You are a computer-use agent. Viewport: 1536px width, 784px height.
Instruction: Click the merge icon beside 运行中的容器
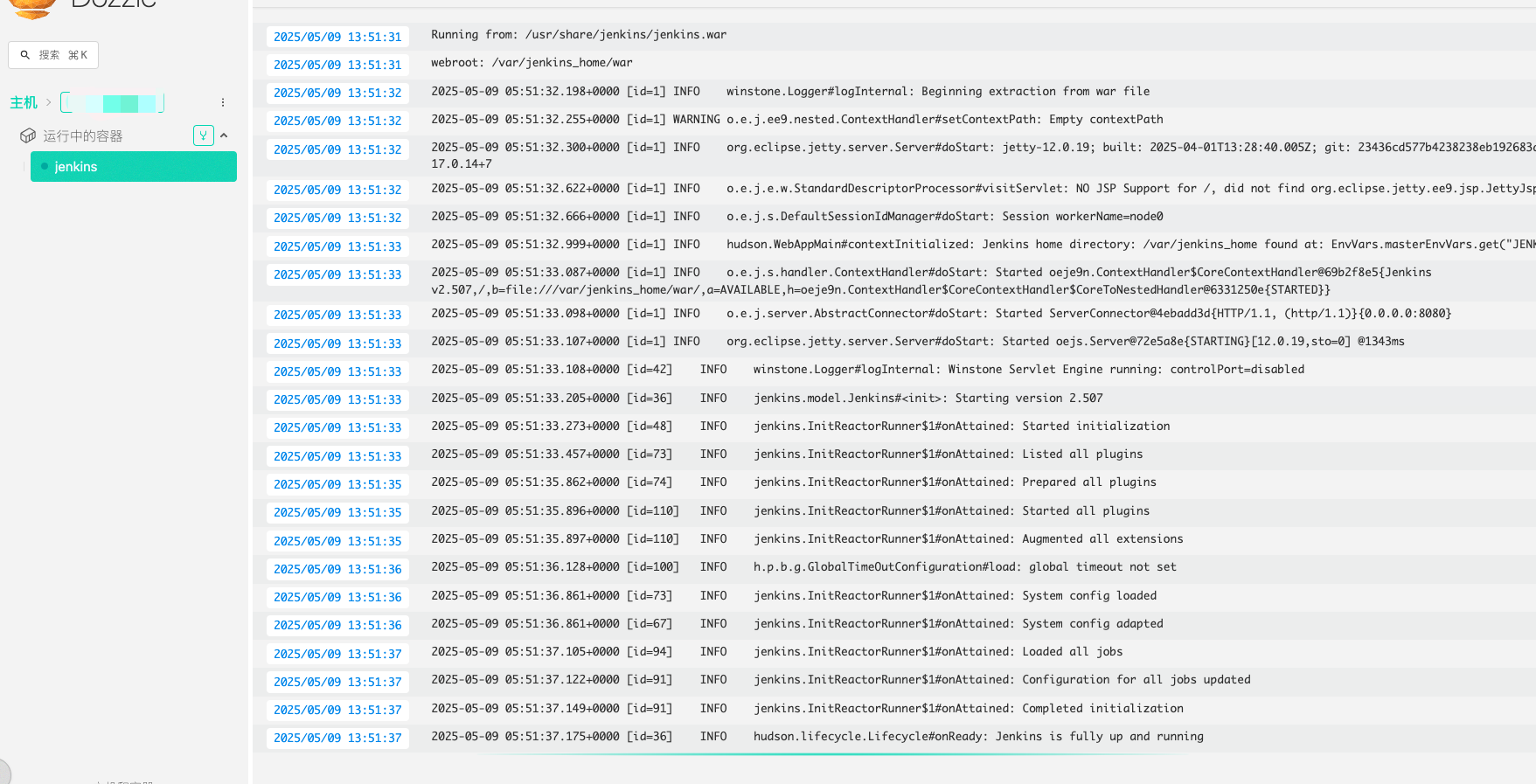click(204, 135)
